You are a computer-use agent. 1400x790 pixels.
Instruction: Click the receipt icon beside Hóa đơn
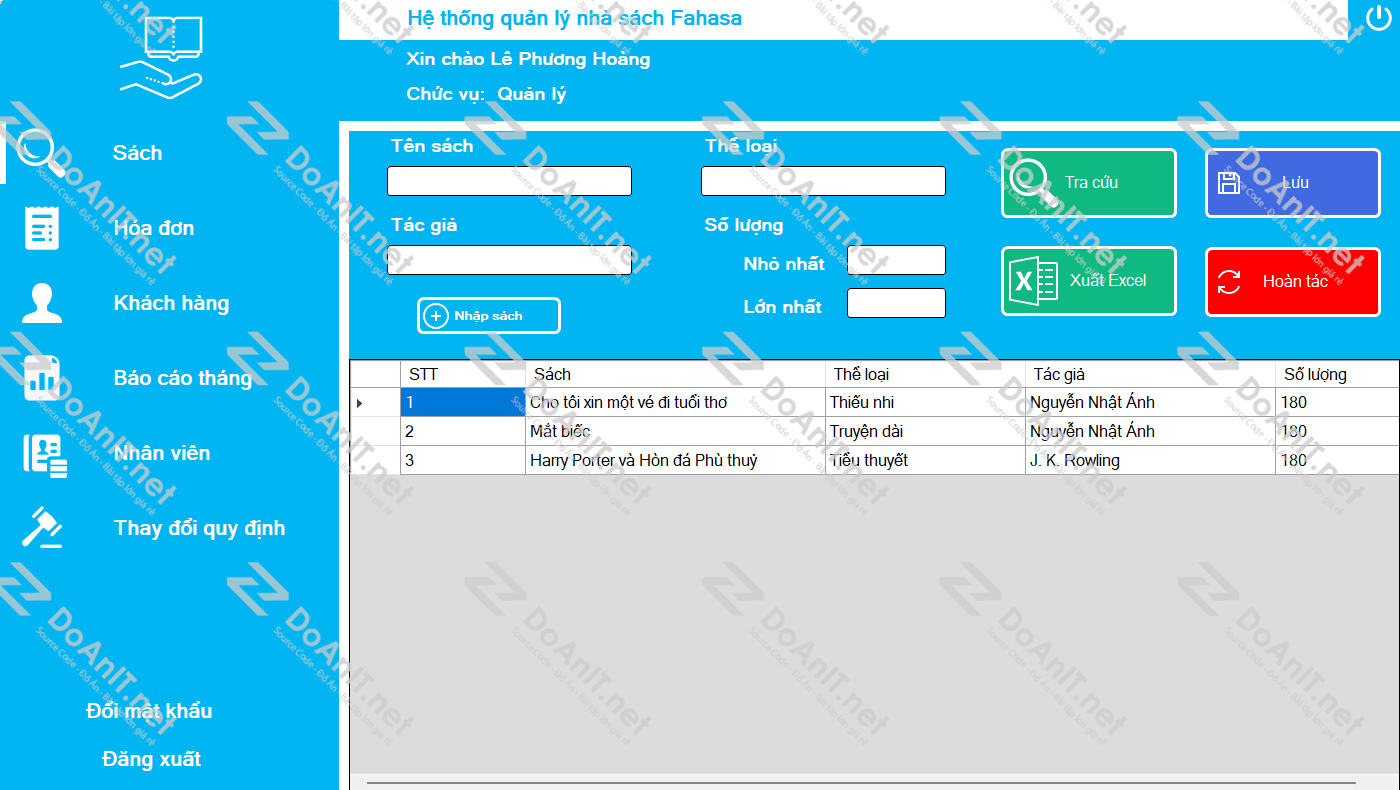coord(42,228)
